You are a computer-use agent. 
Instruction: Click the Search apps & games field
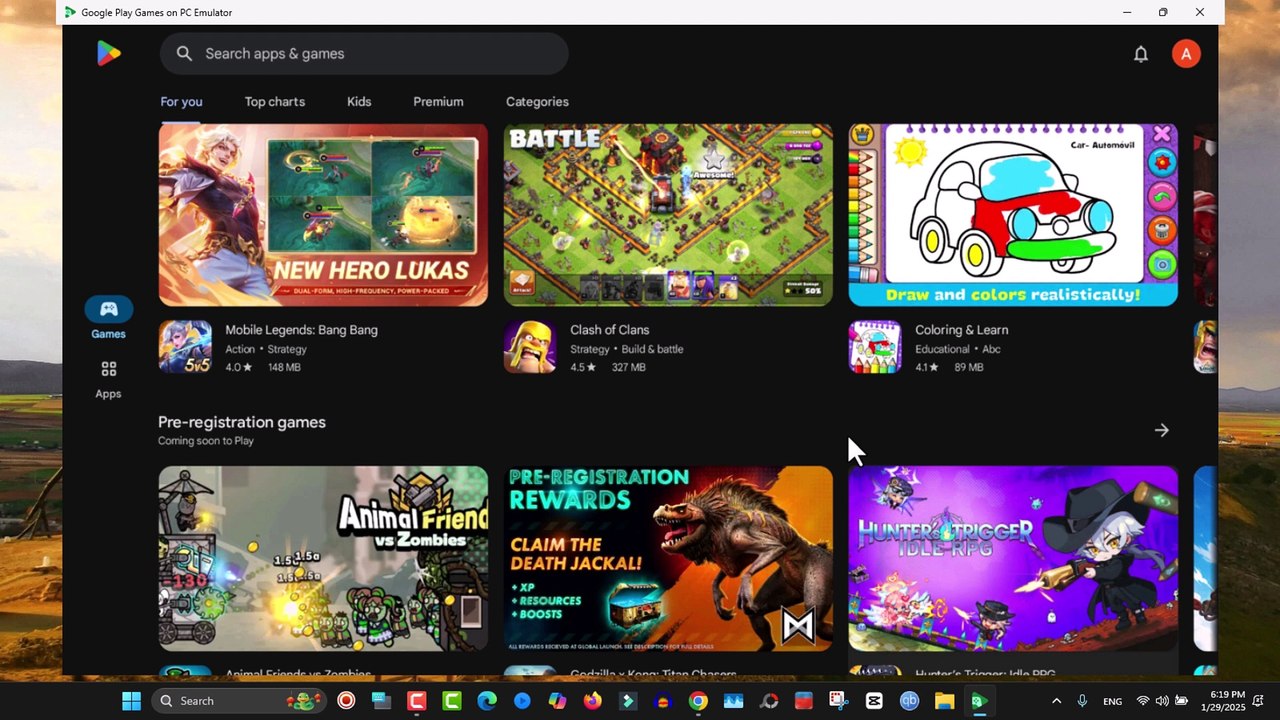pos(364,54)
